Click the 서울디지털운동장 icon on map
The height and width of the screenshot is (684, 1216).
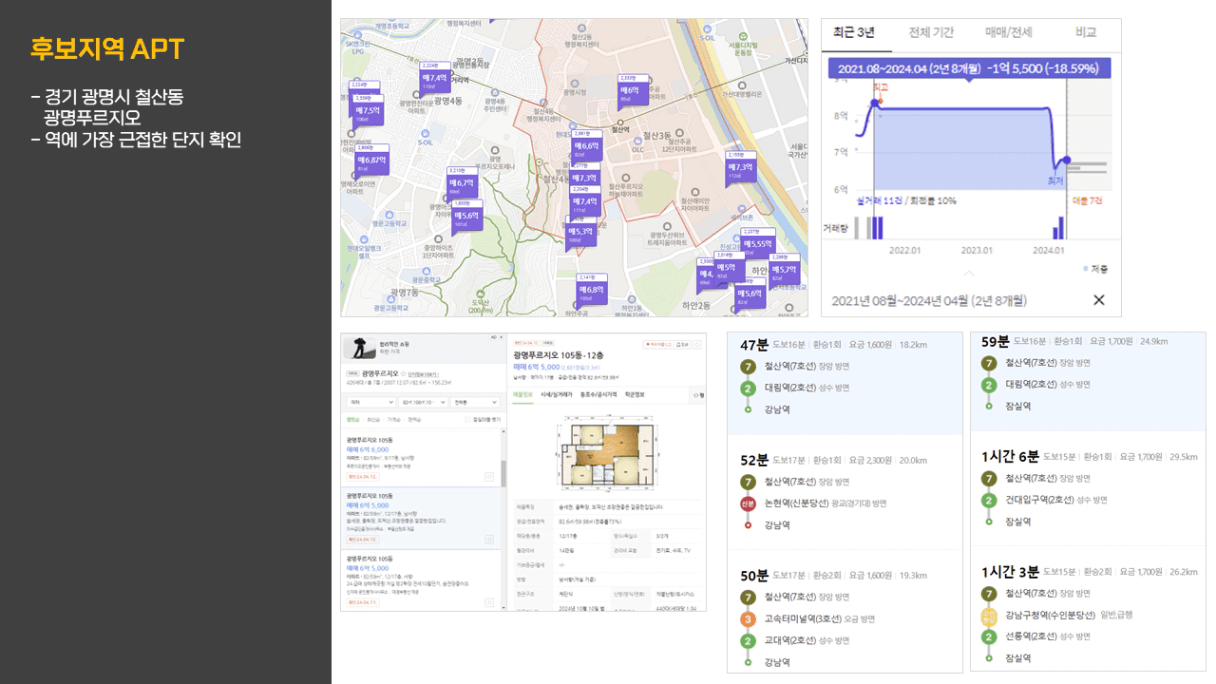click(x=742, y=36)
